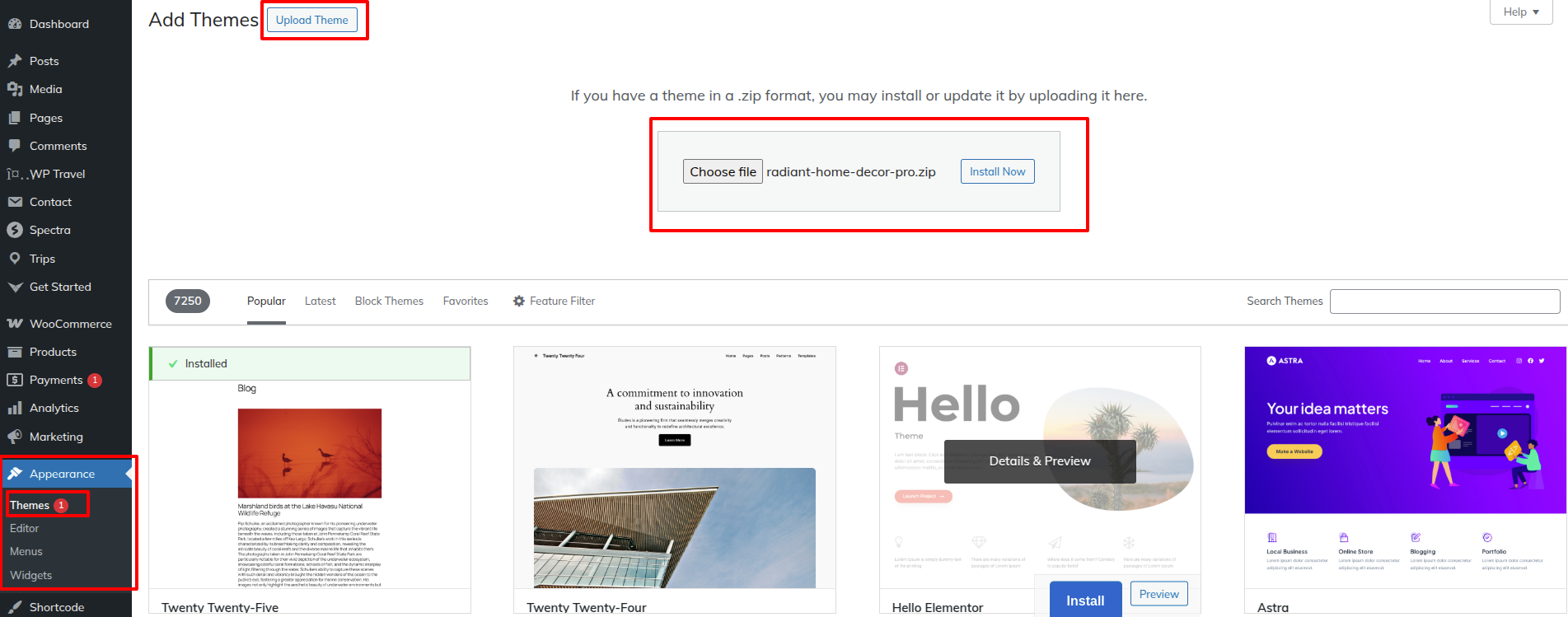Screen dimensions: 1568x617
Task: Select the Astra theme thumbnail
Action: [x=1406, y=467]
